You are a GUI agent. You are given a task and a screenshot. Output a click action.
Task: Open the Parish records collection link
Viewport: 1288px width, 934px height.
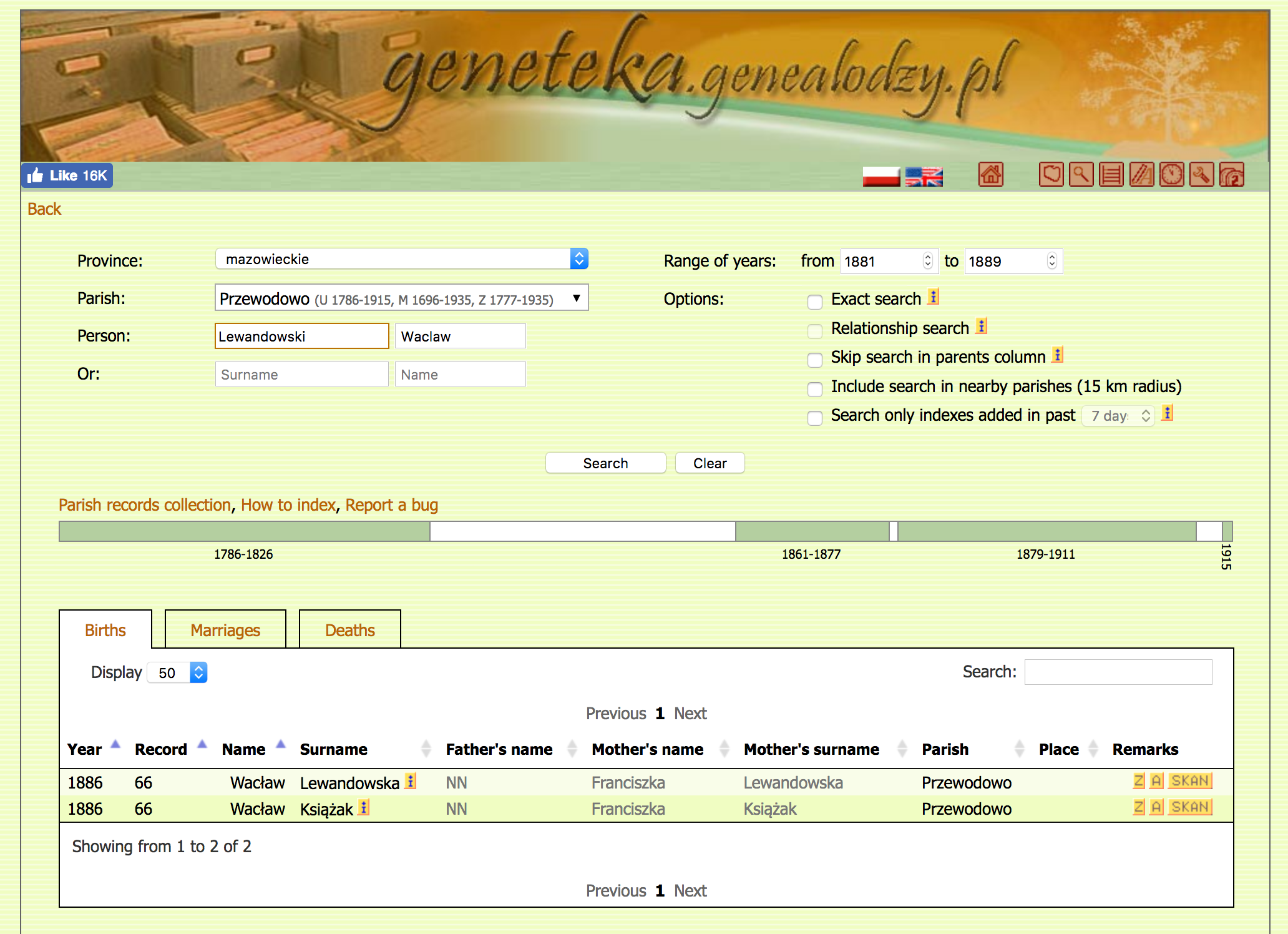tap(144, 505)
